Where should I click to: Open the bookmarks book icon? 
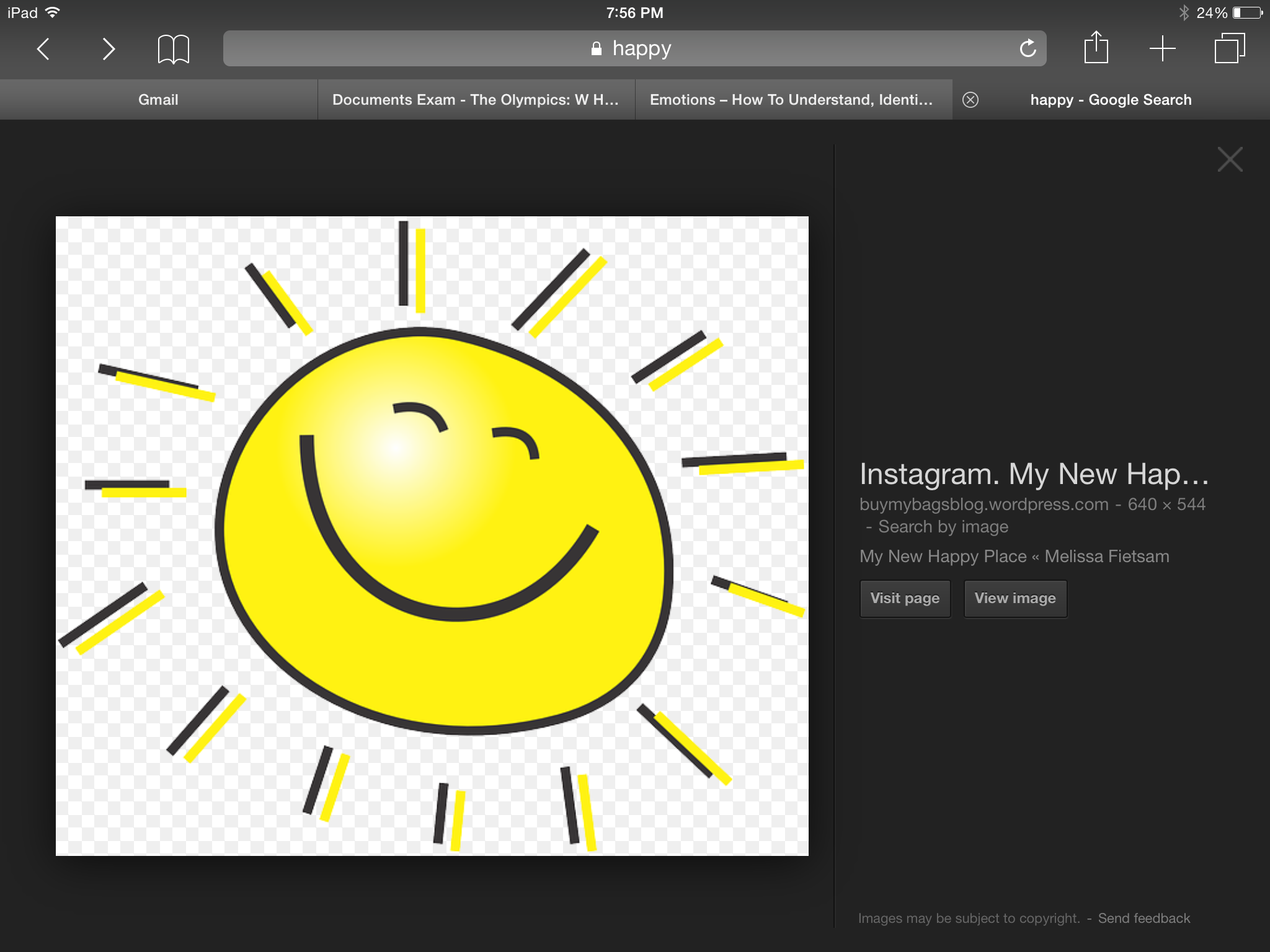tap(173, 49)
